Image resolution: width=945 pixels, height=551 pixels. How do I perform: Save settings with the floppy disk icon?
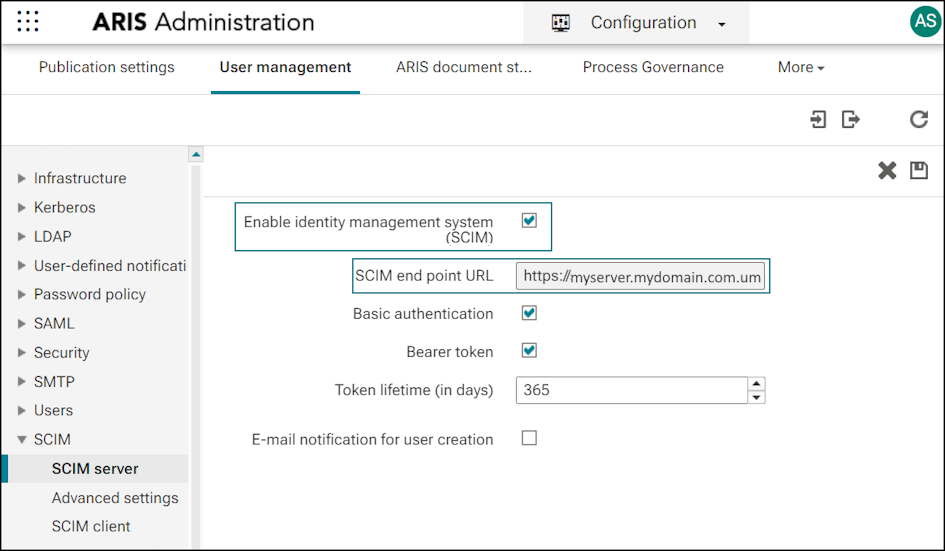918,171
